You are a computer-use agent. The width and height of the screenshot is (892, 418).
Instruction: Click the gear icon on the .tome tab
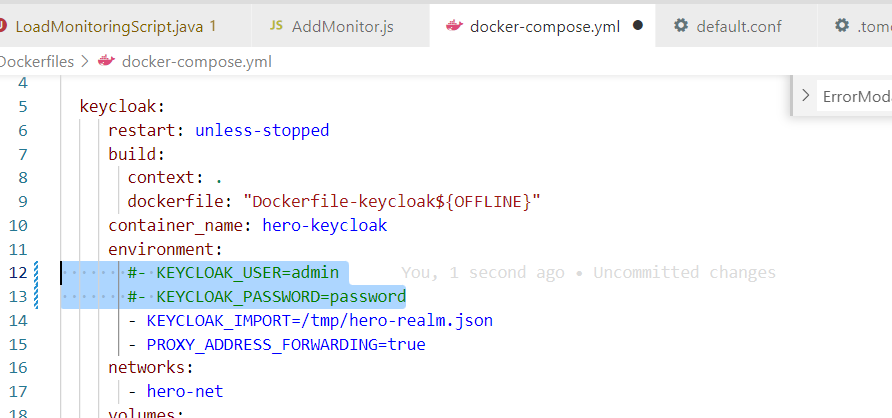(x=842, y=26)
